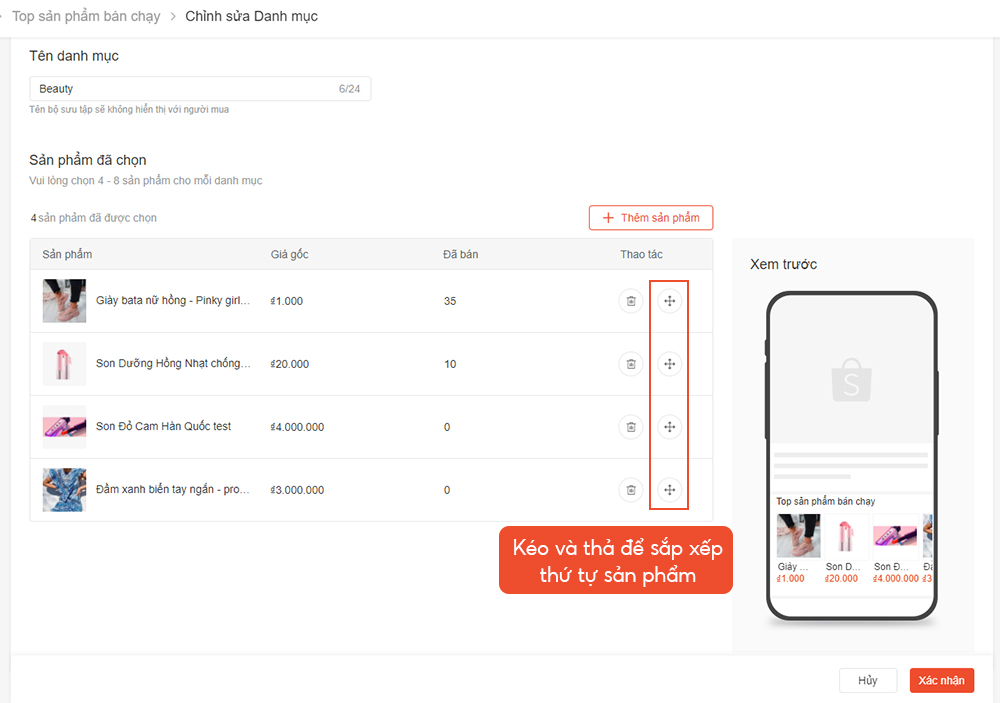The image size is (1000, 703).
Task: Click move handle for Giày bata nữ hồng
Action: [x=669, y=301]
